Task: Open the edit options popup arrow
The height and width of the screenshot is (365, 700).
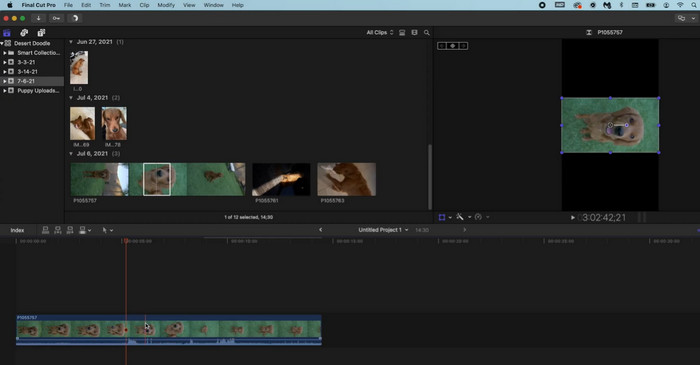Action: 90,231
